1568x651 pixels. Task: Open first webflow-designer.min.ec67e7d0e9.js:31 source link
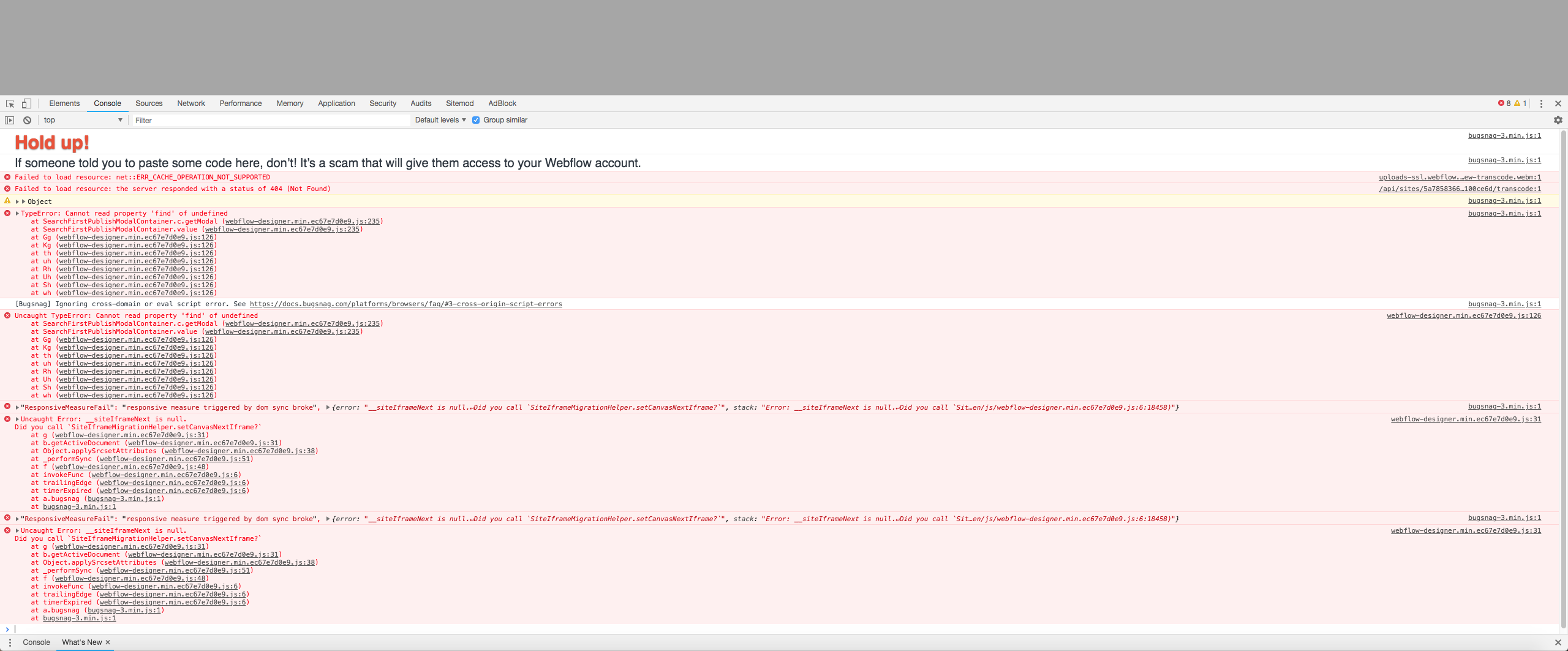(x=1466, y=419)
